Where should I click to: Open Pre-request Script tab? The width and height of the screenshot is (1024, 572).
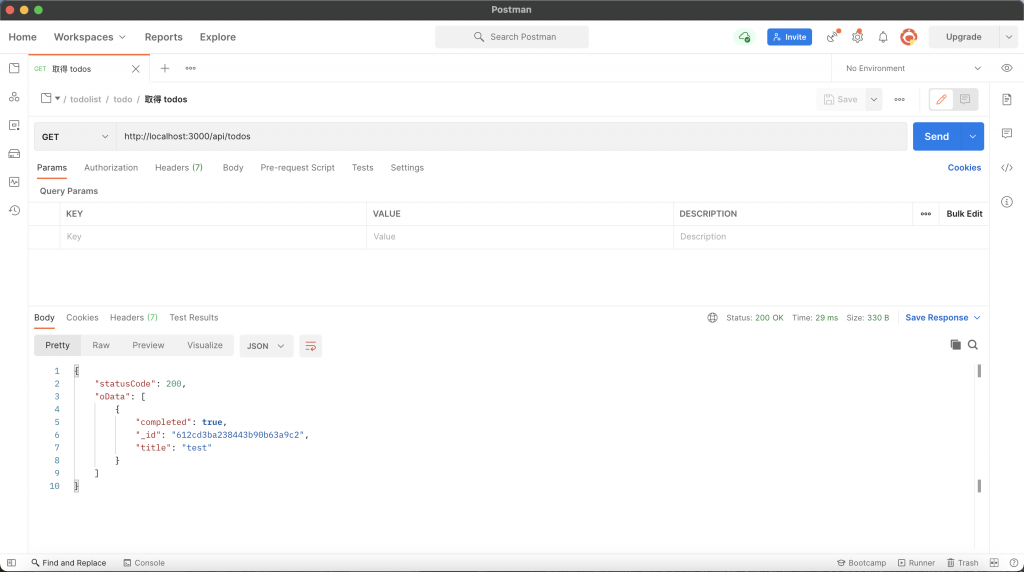point(297,168)
